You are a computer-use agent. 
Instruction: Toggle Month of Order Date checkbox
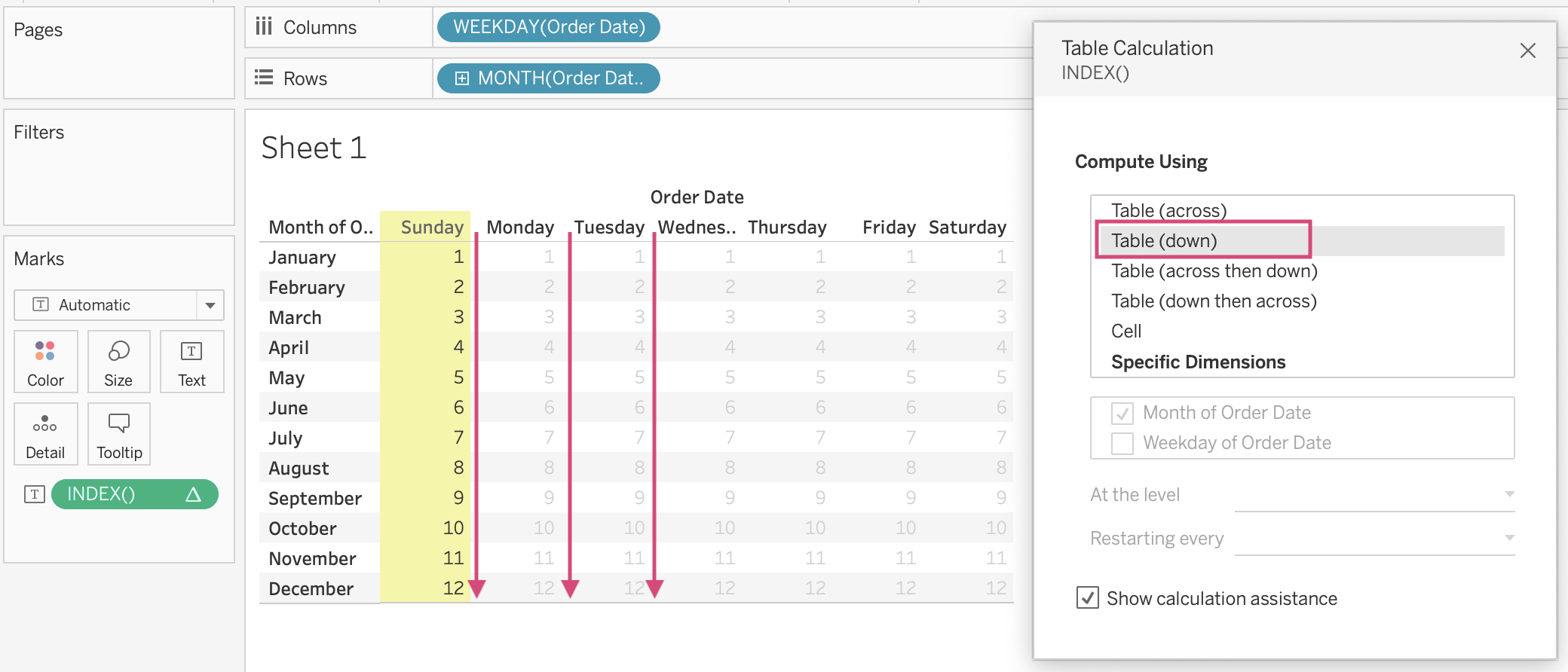[1122, 414]
